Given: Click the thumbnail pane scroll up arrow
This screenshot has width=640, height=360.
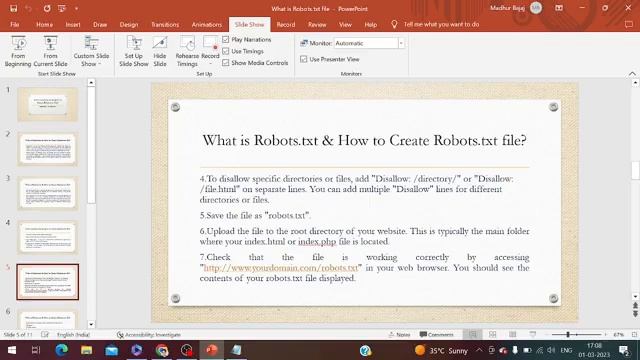Looking at the screenshot, I should pos(91,83).
